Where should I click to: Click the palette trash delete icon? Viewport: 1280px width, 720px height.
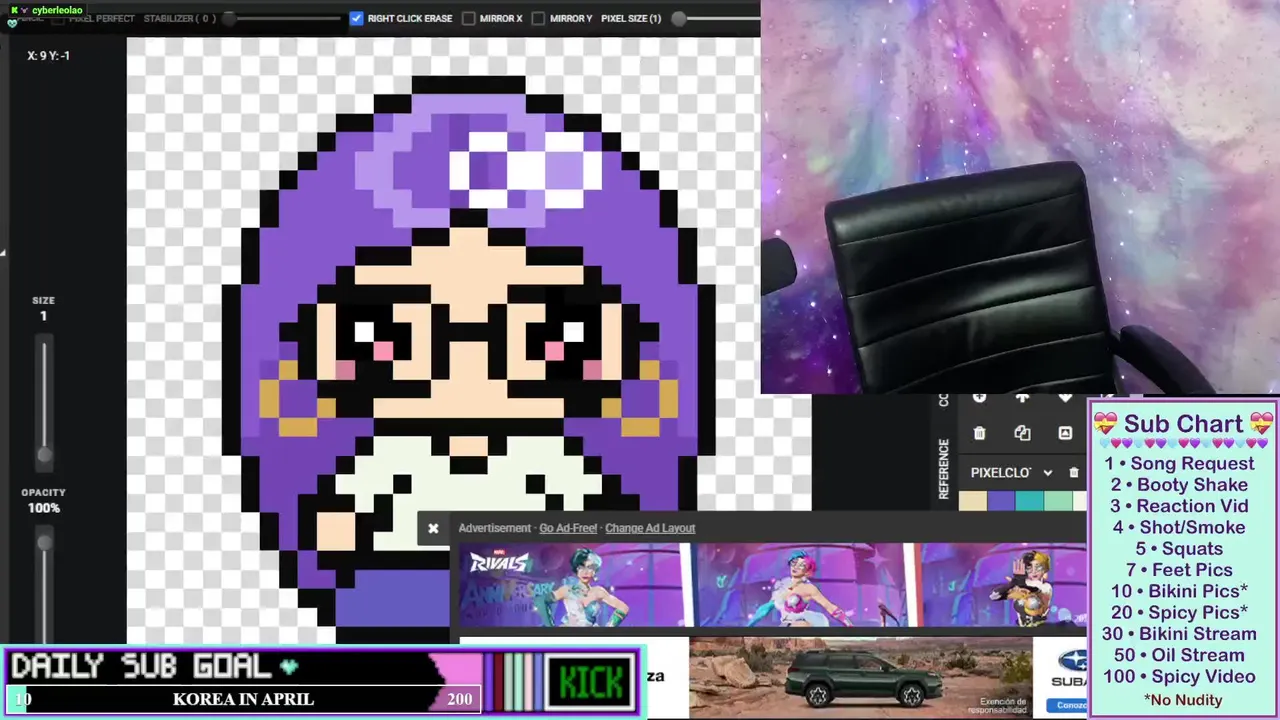979,433
